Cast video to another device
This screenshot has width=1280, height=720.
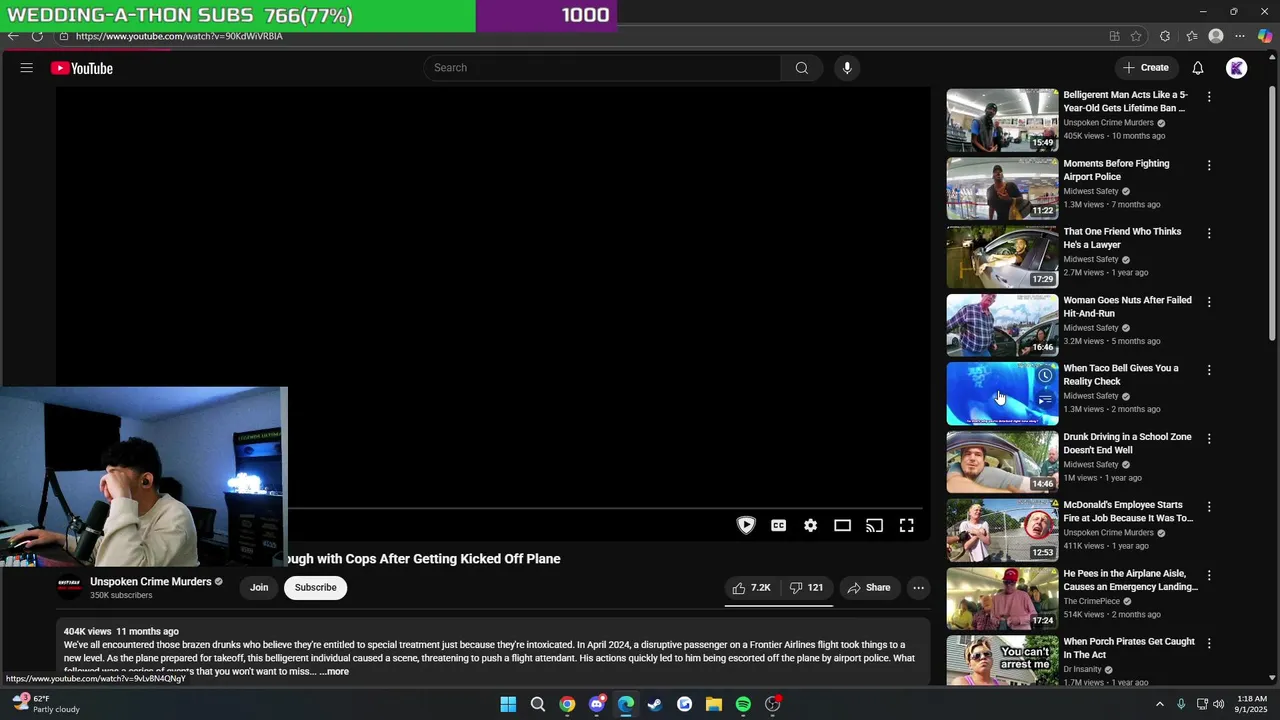pyautogui.click(x=875, y=525)
